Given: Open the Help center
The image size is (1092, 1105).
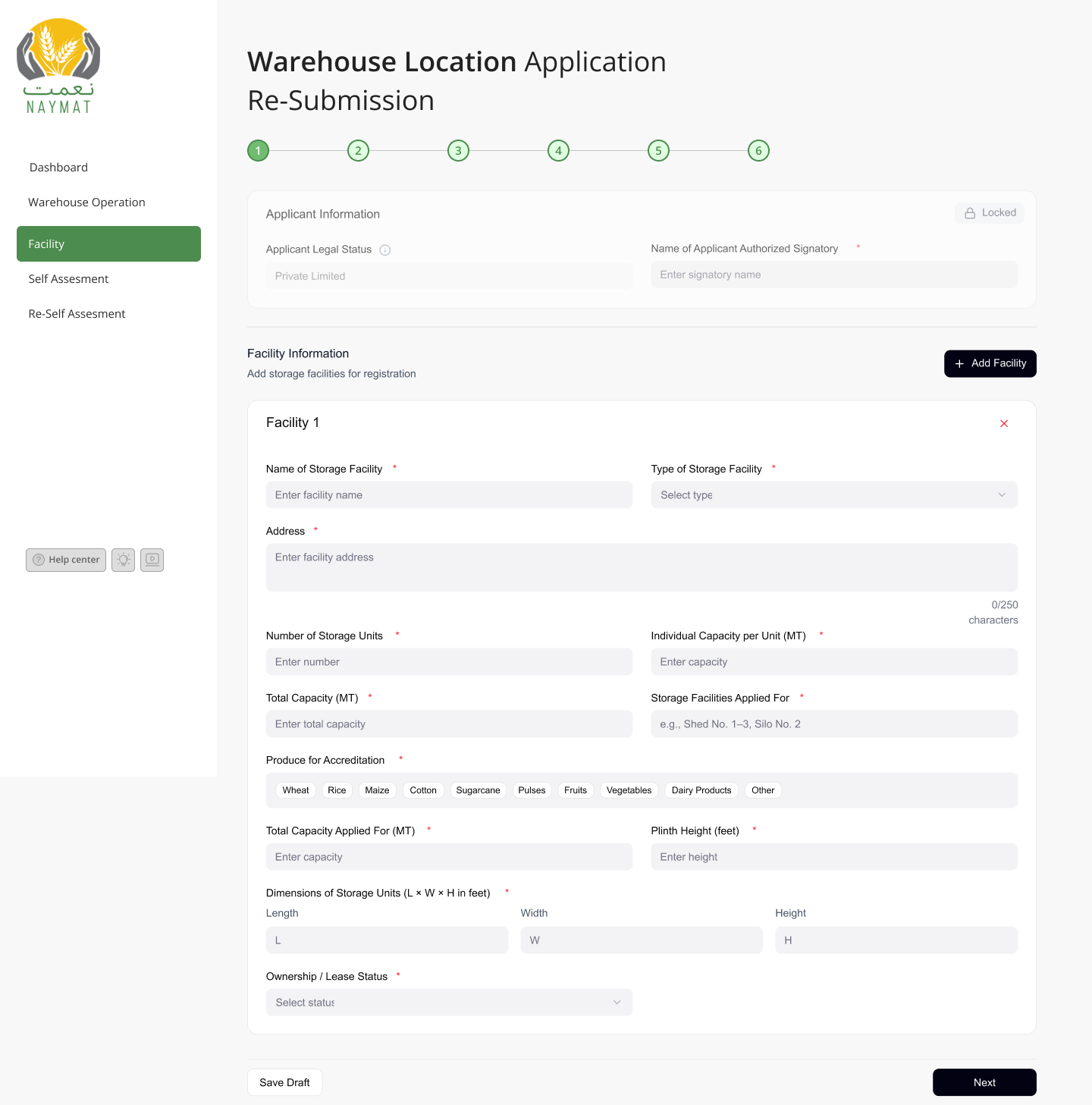Looking at the screenshot, I should coord(66,560).
